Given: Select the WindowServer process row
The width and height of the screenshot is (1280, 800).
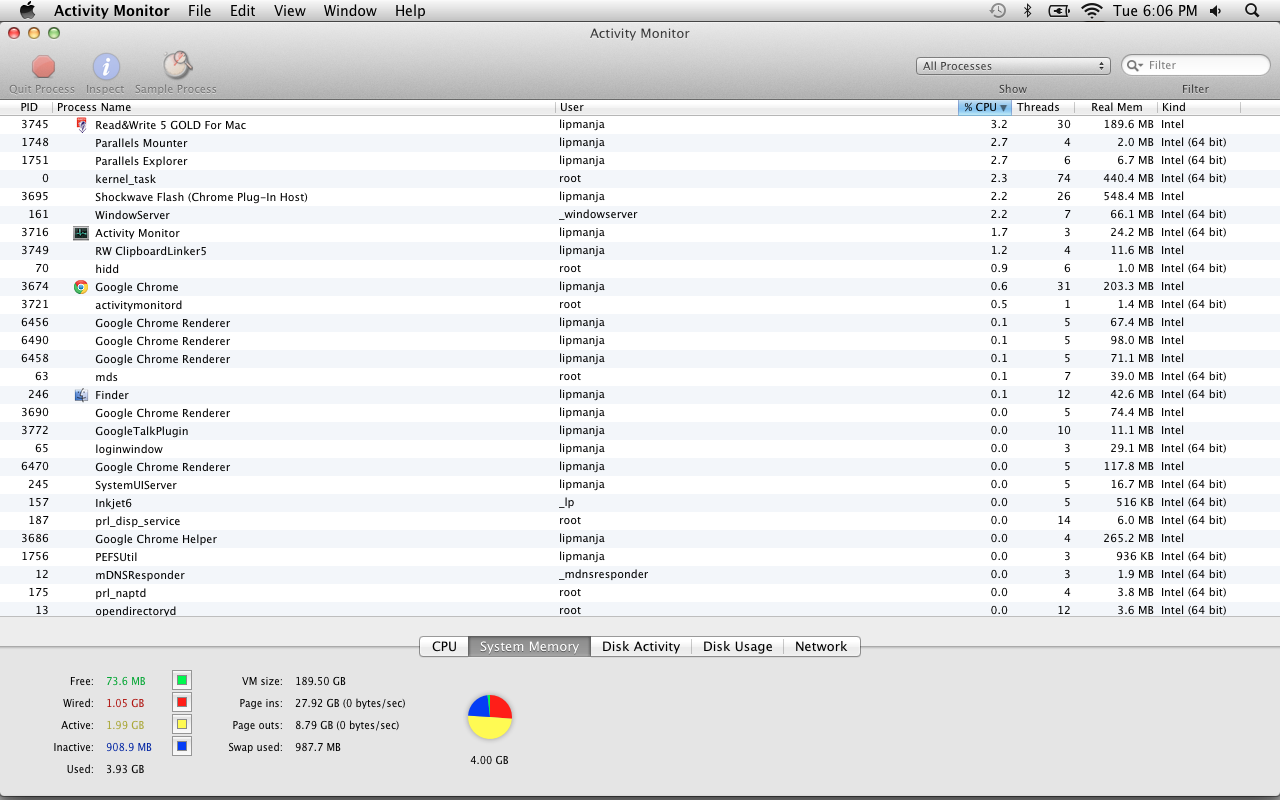Looking at the screenshot, I should 640,215.
